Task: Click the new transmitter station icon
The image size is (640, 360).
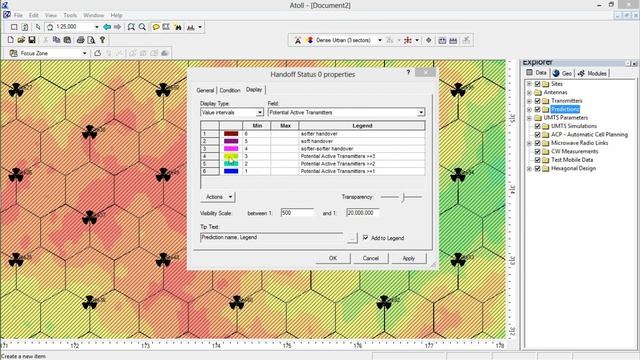Action: [298, 40]
